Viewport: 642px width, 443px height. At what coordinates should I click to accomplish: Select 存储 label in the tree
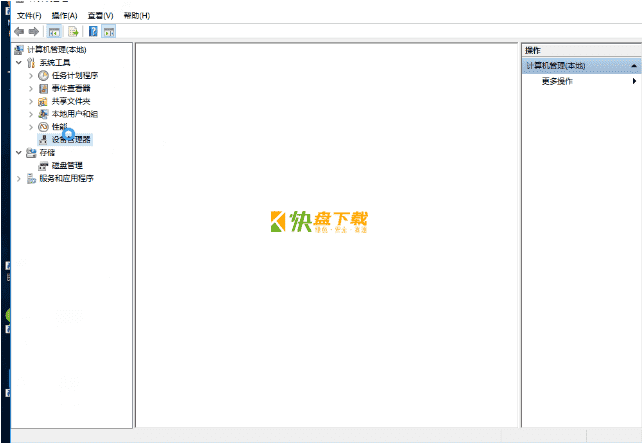(x=47, y=153)
